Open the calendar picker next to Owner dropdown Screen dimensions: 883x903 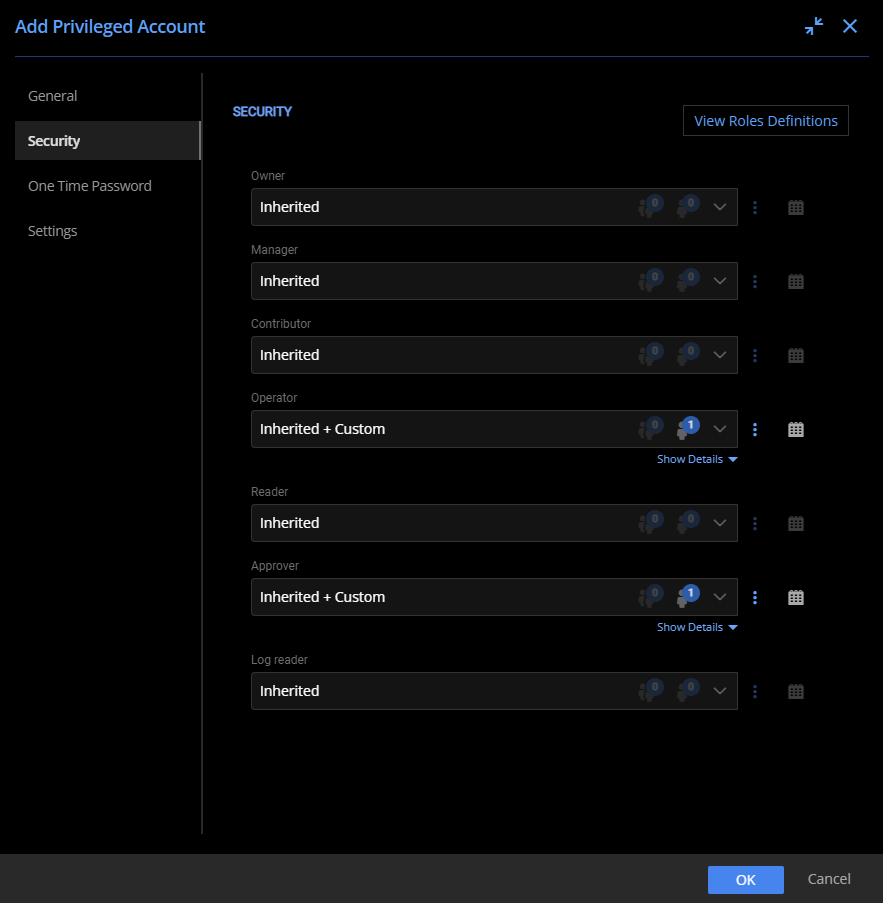(x=795, y=207)
